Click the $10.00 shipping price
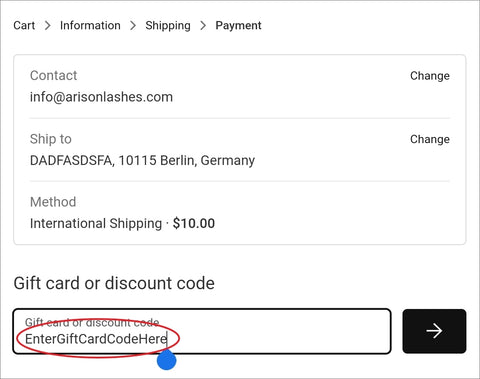Image resolution: width=480 pixels, height=379 pixels. coord(194,223)
